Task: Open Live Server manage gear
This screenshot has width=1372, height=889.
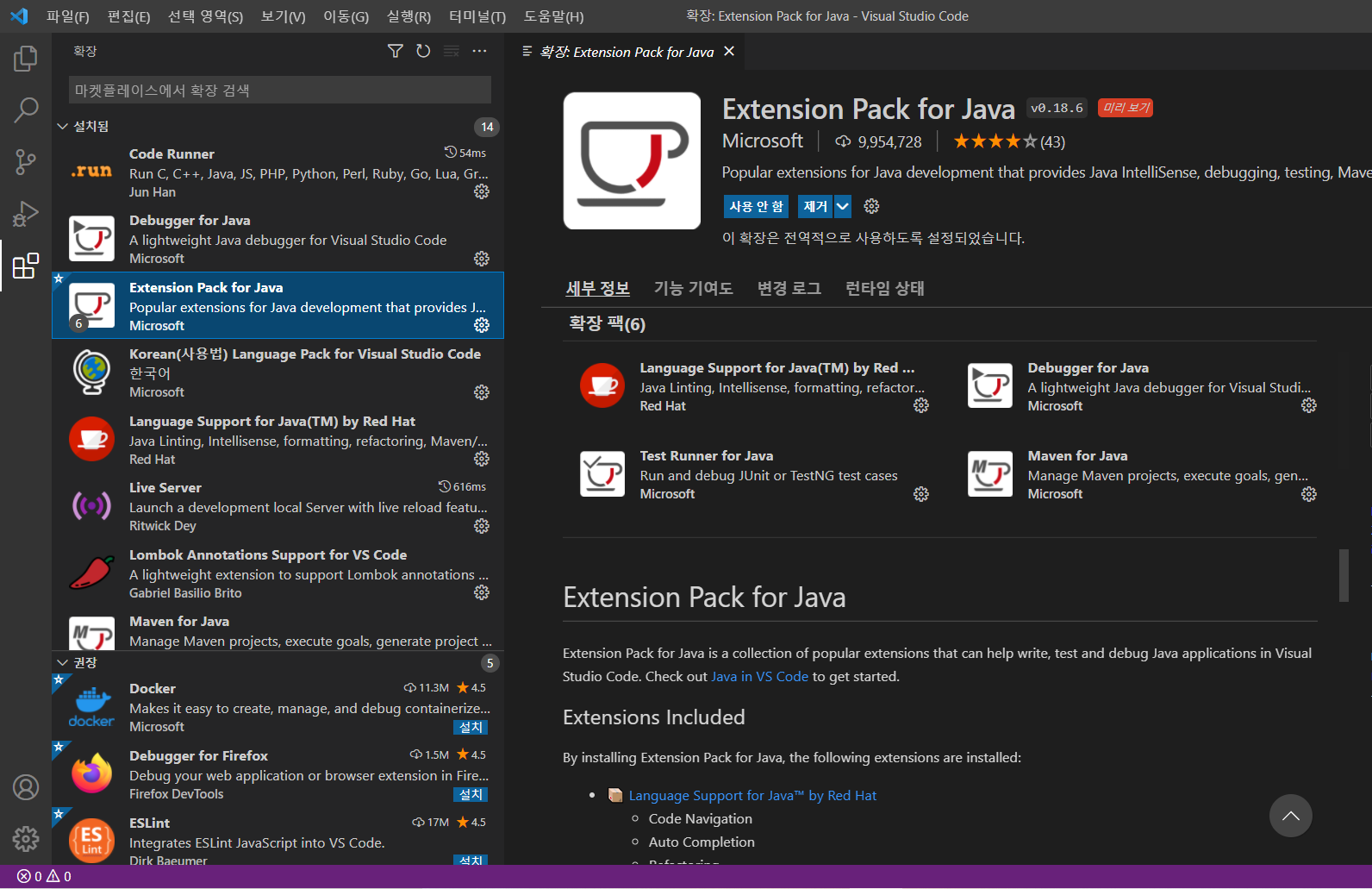Action: click(x=482, y=526)
